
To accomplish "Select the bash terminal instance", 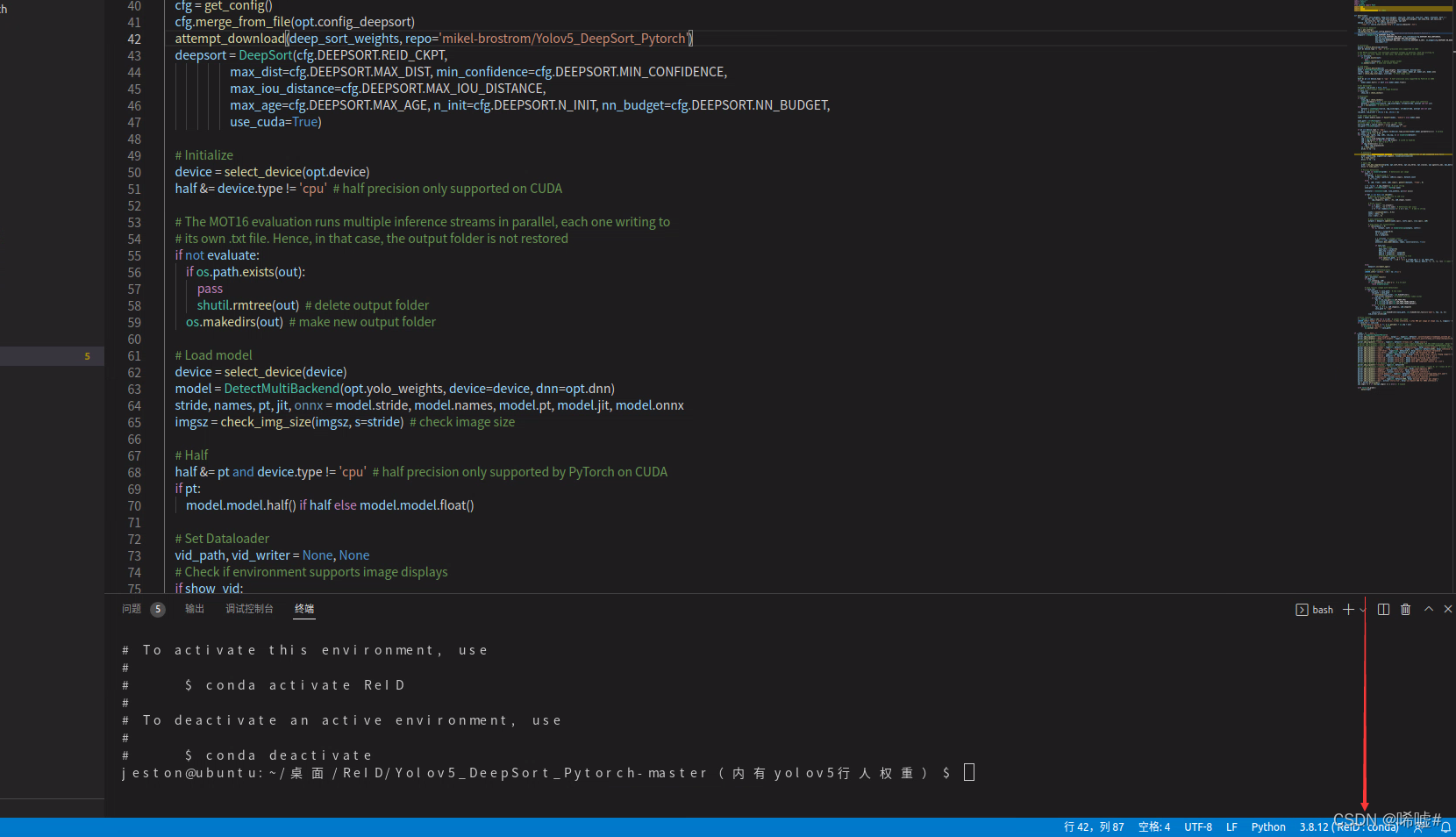I will point(1314,610).
